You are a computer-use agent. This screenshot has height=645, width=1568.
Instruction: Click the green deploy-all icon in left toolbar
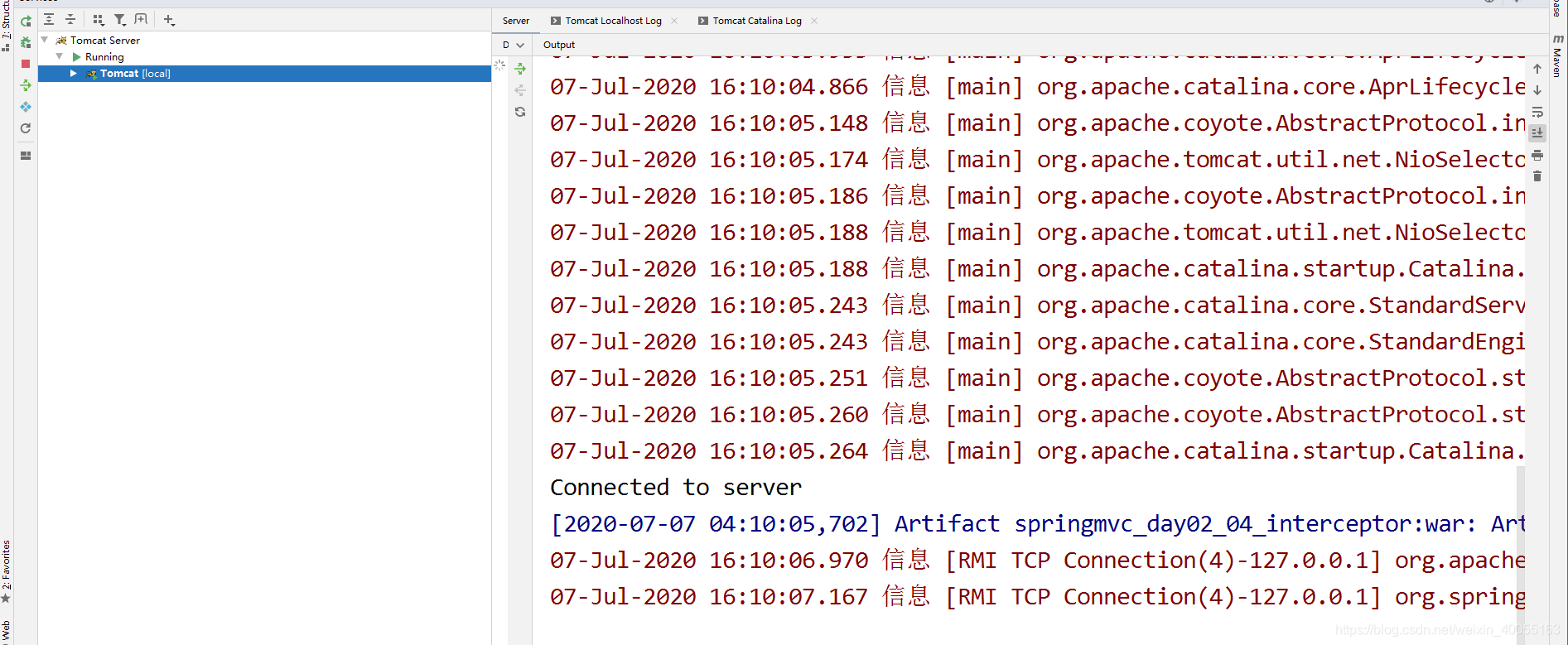click(26, 85)
